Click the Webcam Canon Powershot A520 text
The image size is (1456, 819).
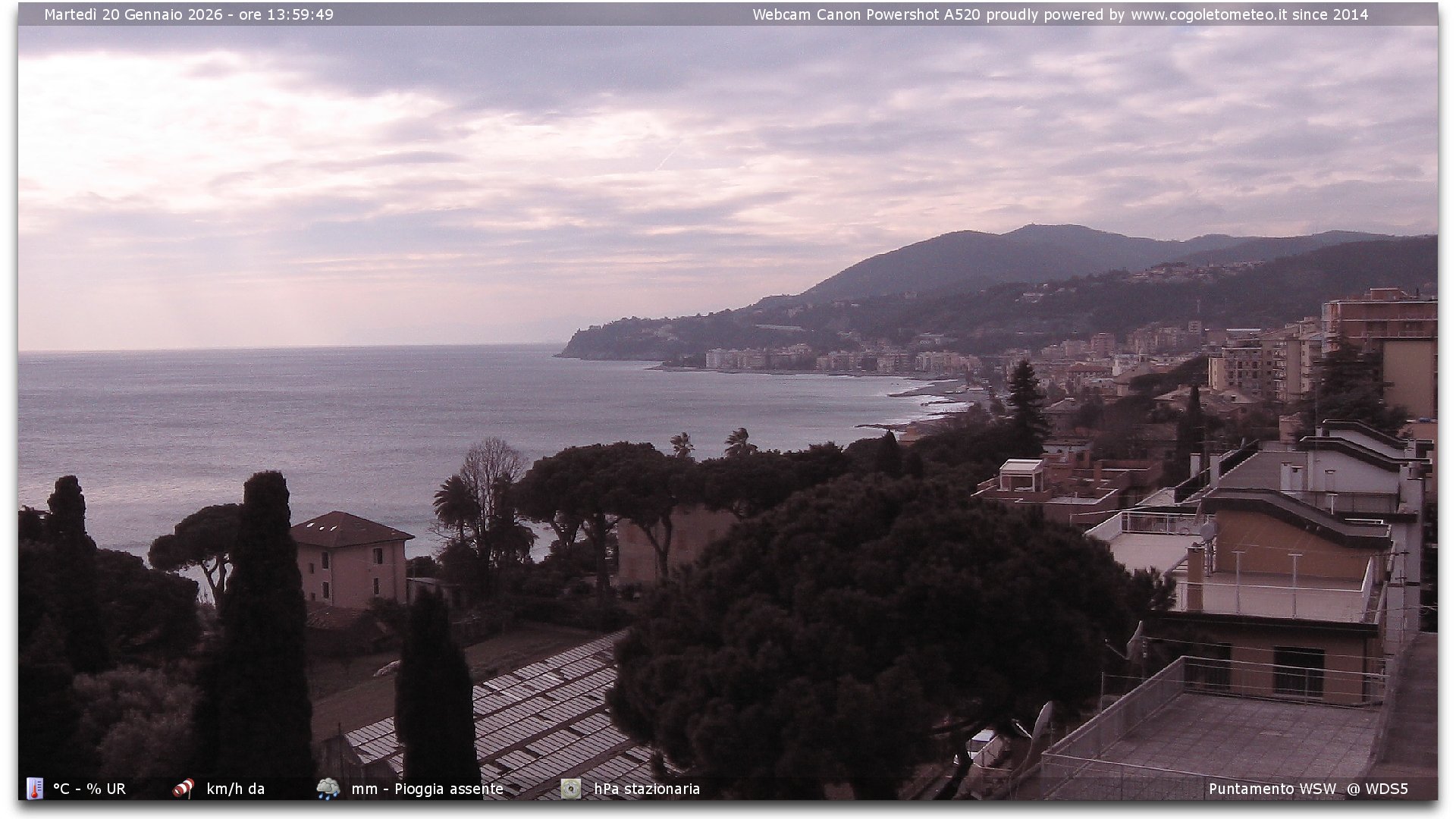[x=866, y=14]
